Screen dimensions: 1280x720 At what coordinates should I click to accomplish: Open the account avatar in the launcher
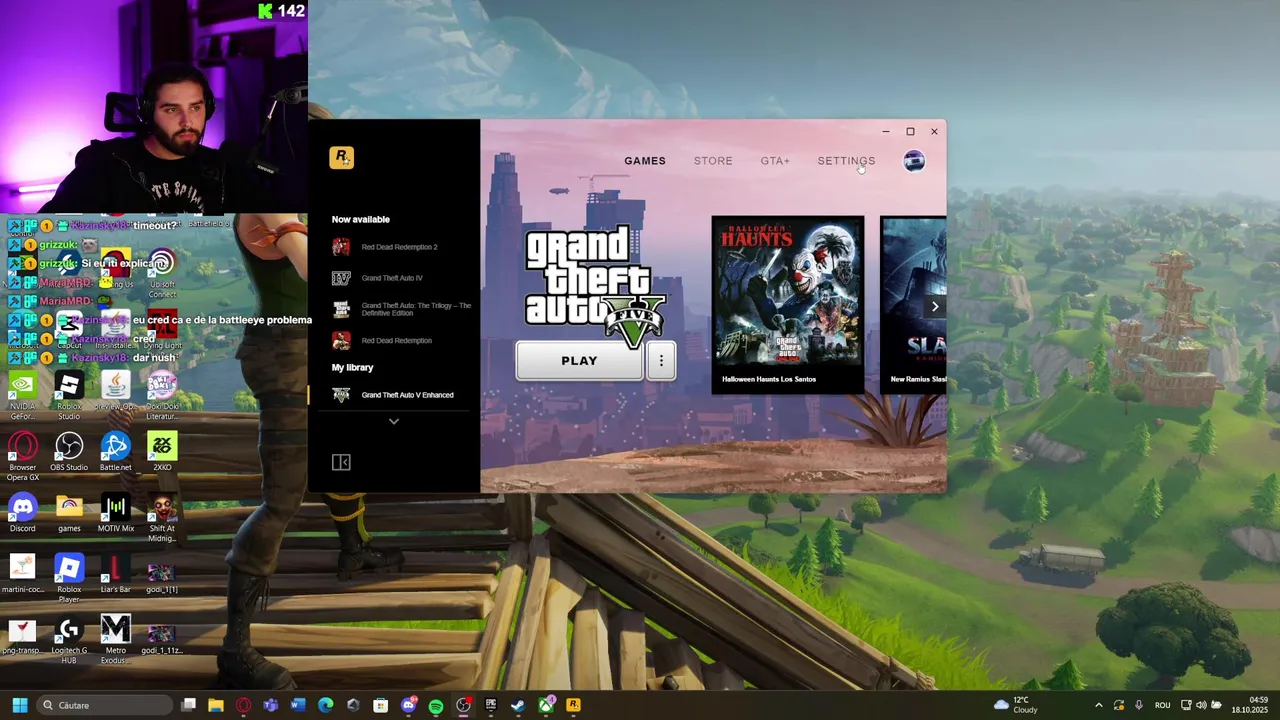point(914,161)
